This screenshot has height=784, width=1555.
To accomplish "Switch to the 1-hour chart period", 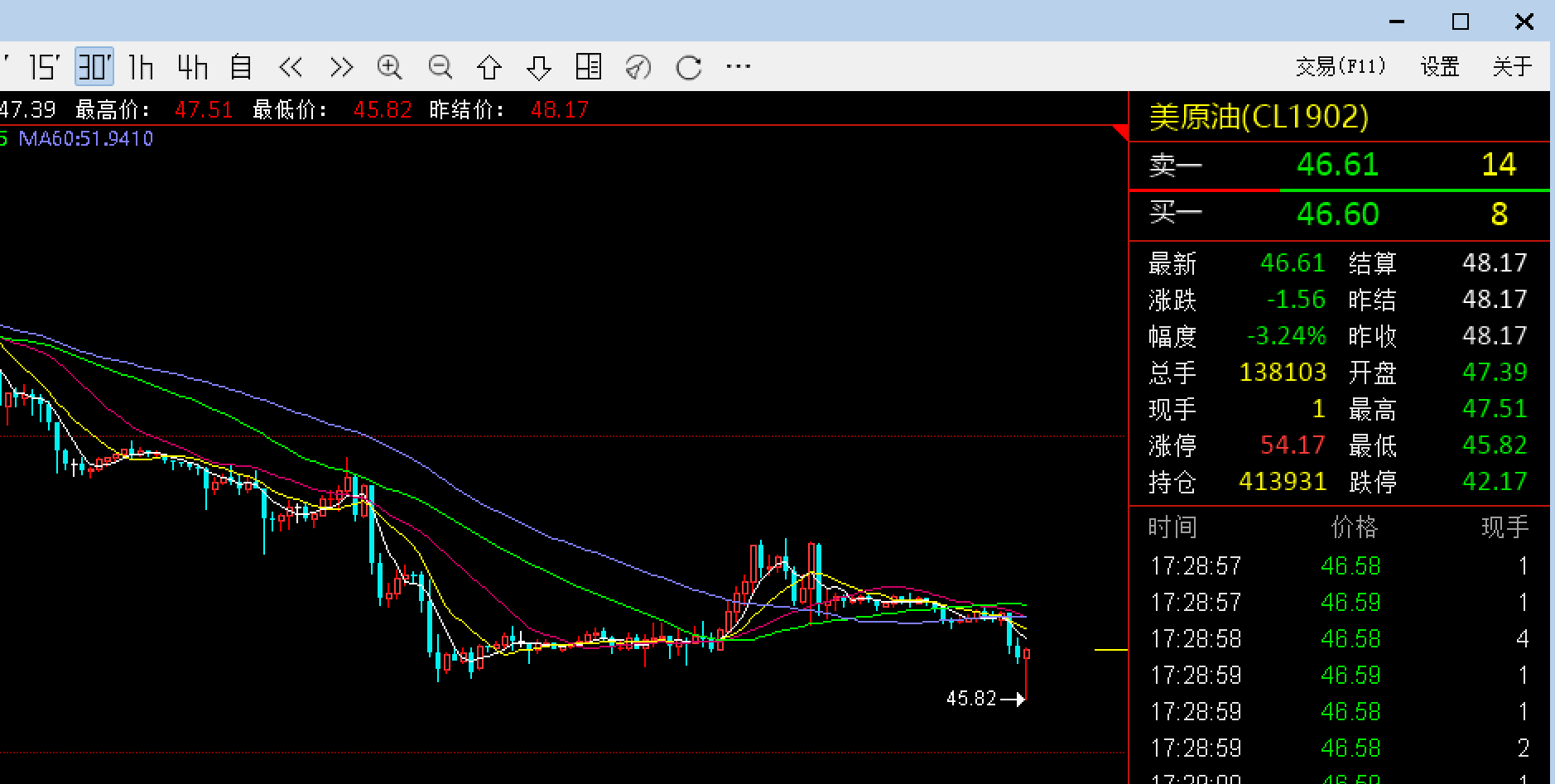I will pyautogui.click(x=142, y=67).
